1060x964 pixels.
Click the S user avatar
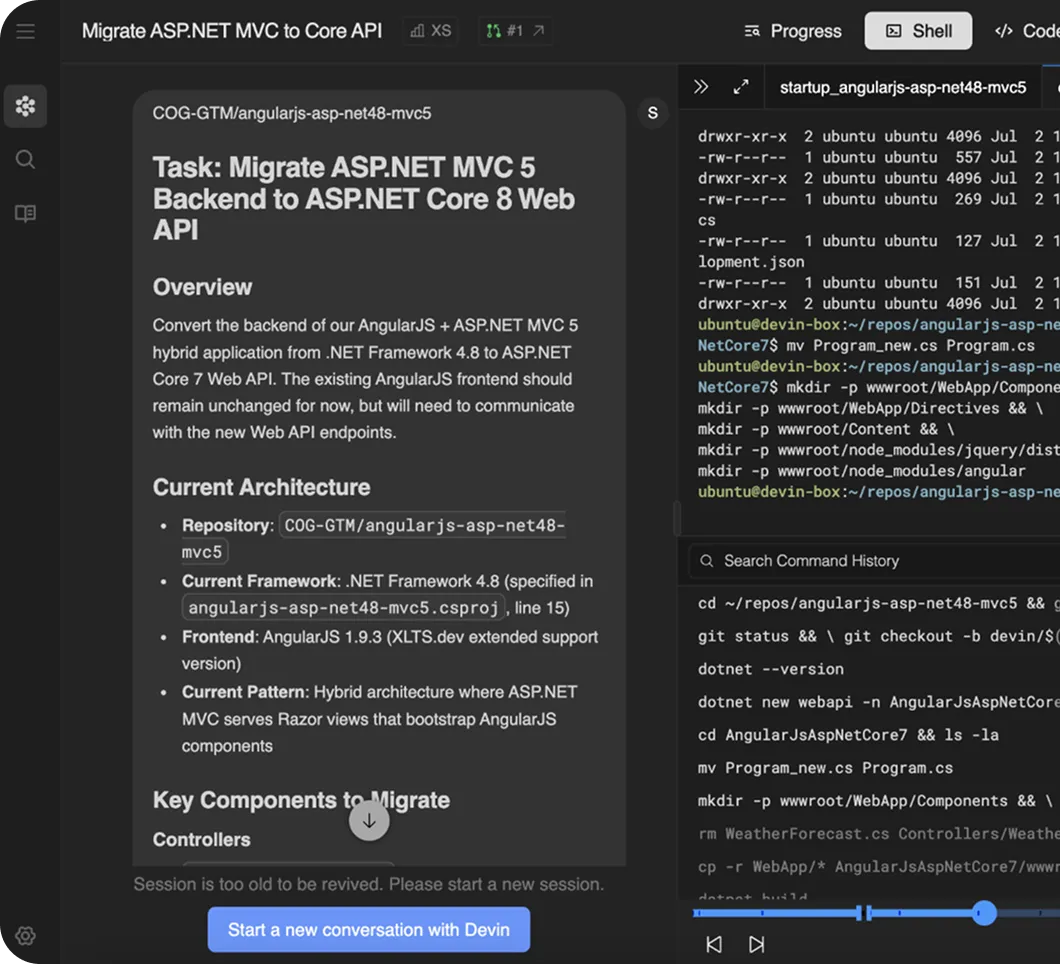tap(652, 113)
